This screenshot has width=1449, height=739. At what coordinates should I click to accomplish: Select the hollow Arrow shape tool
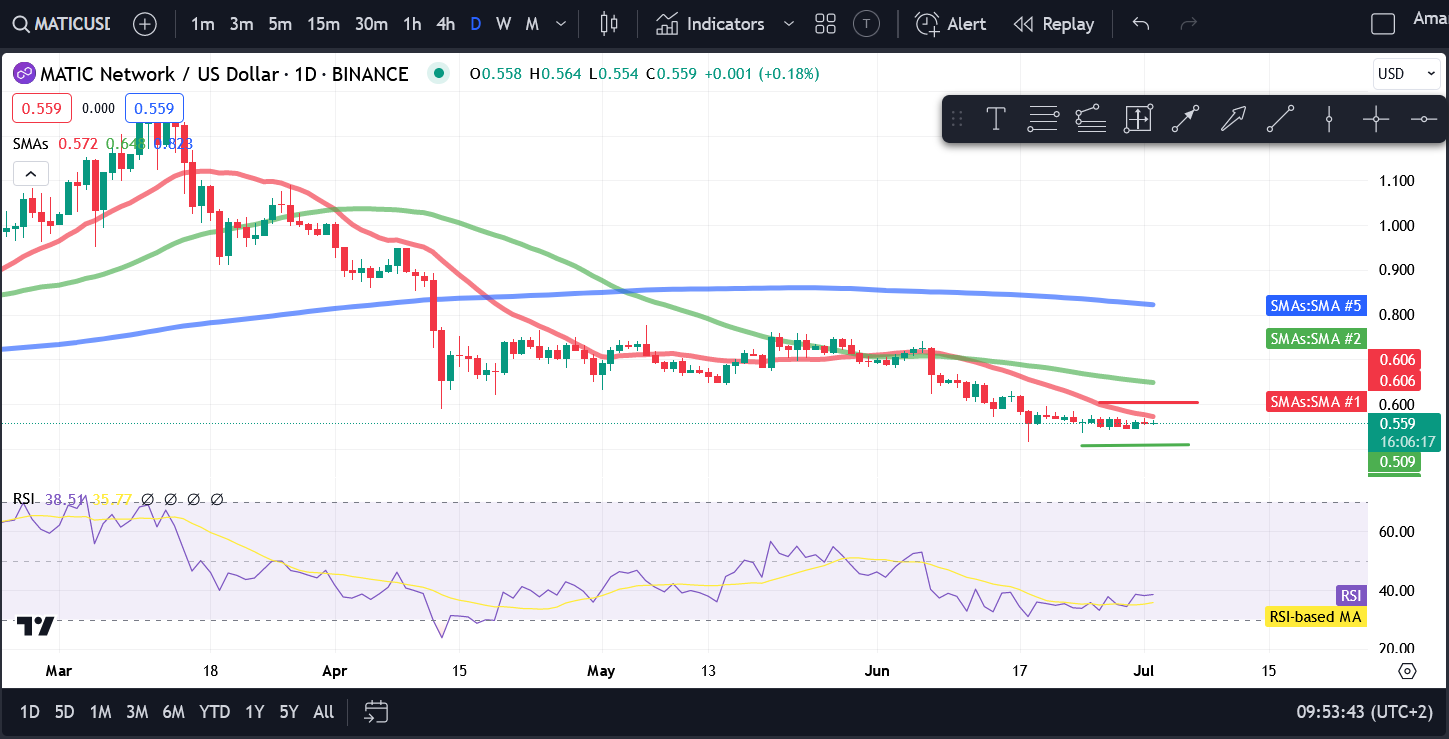[1233, 120]
